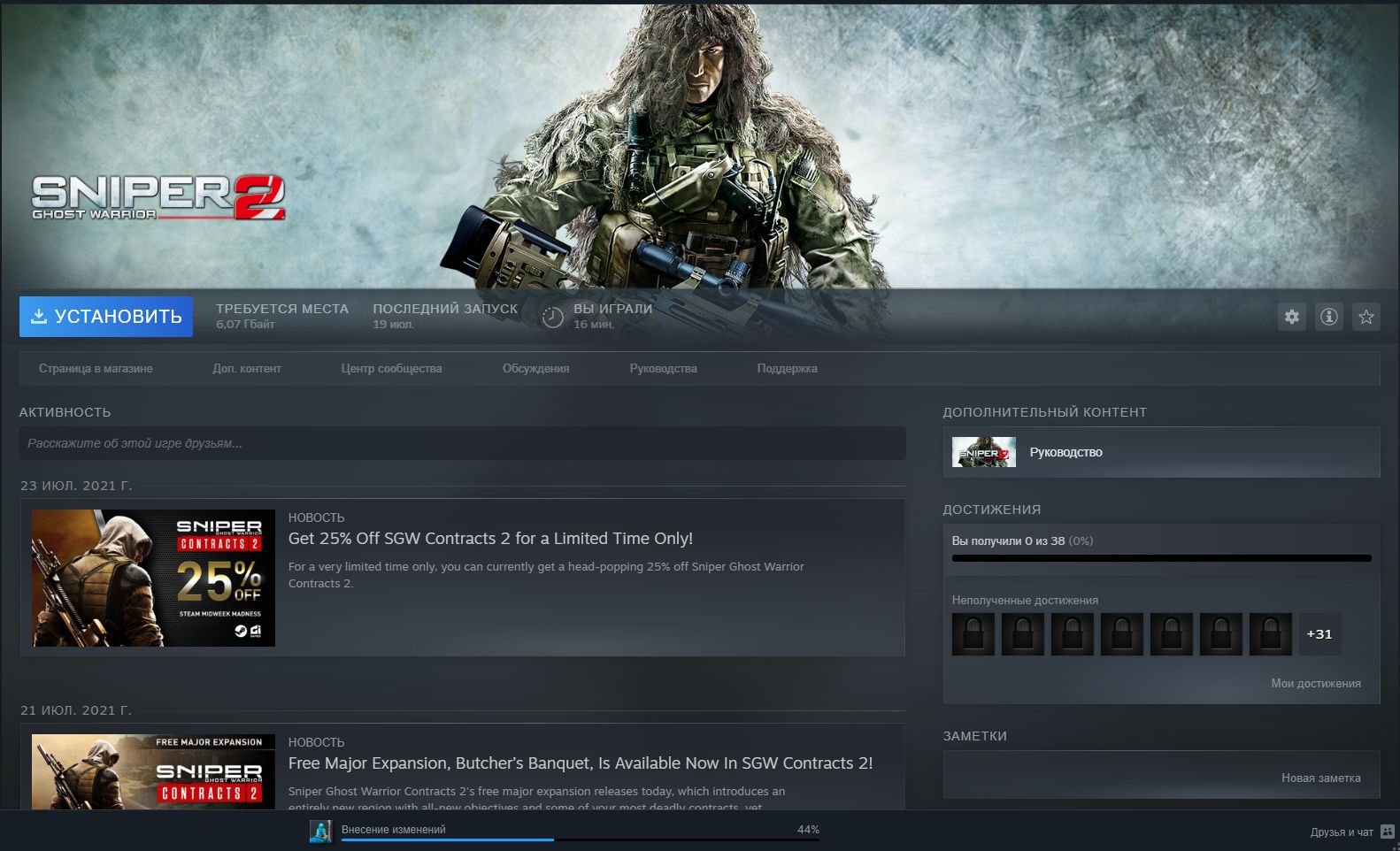Open the 25% OFF news thumbnail
The height and width of the screenshot is (851, 1400).
pyautogui.click(x=153, y=578)
